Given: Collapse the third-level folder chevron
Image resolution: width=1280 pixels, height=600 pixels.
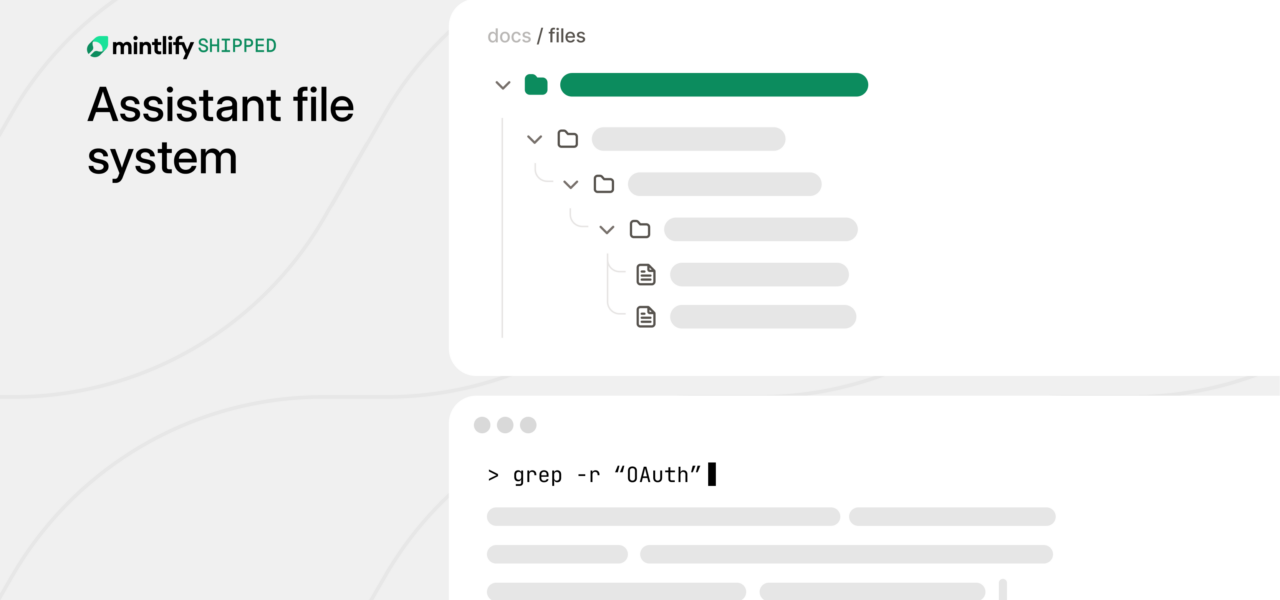Looking at the screenshot, I should (570, 184).
